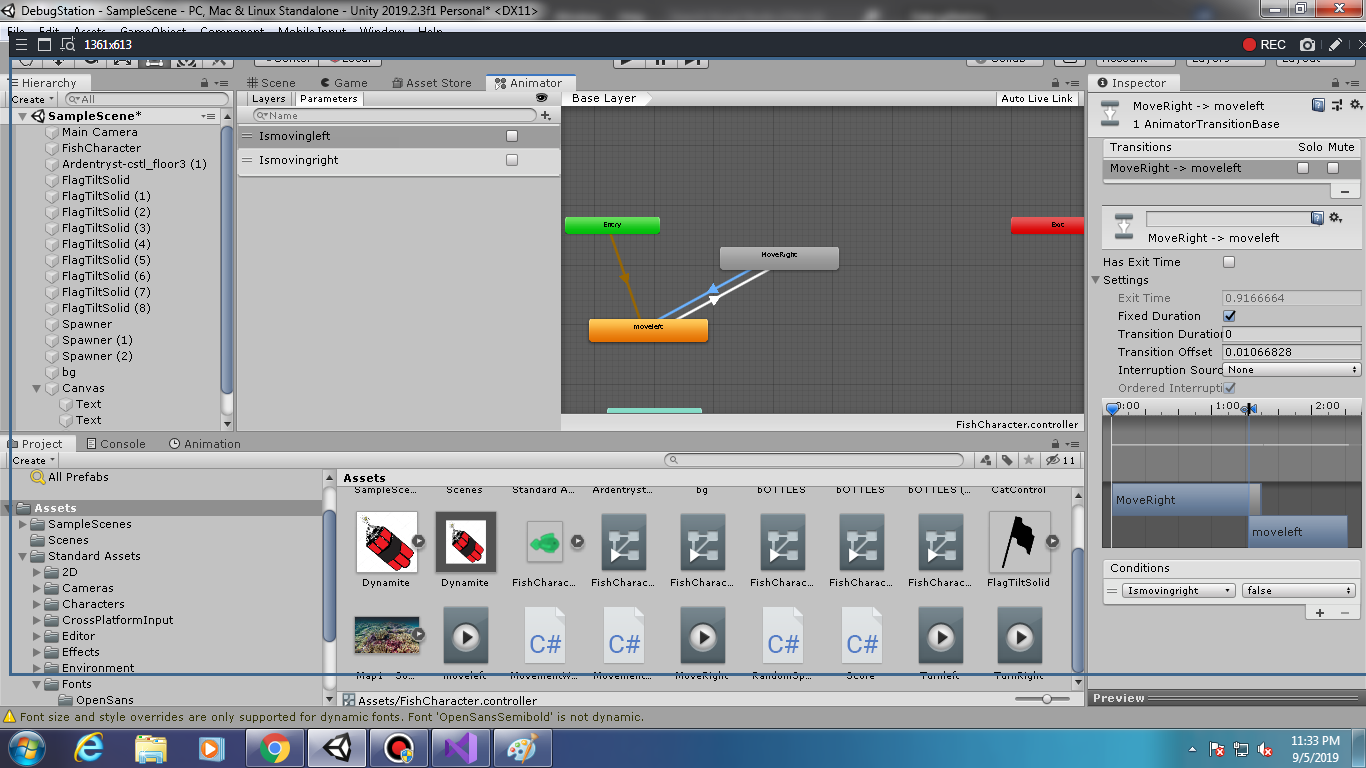Toggle the Hierarchy panel lock icon
This screenshot has height=768, width=1366.
click(x=204, y=83)
